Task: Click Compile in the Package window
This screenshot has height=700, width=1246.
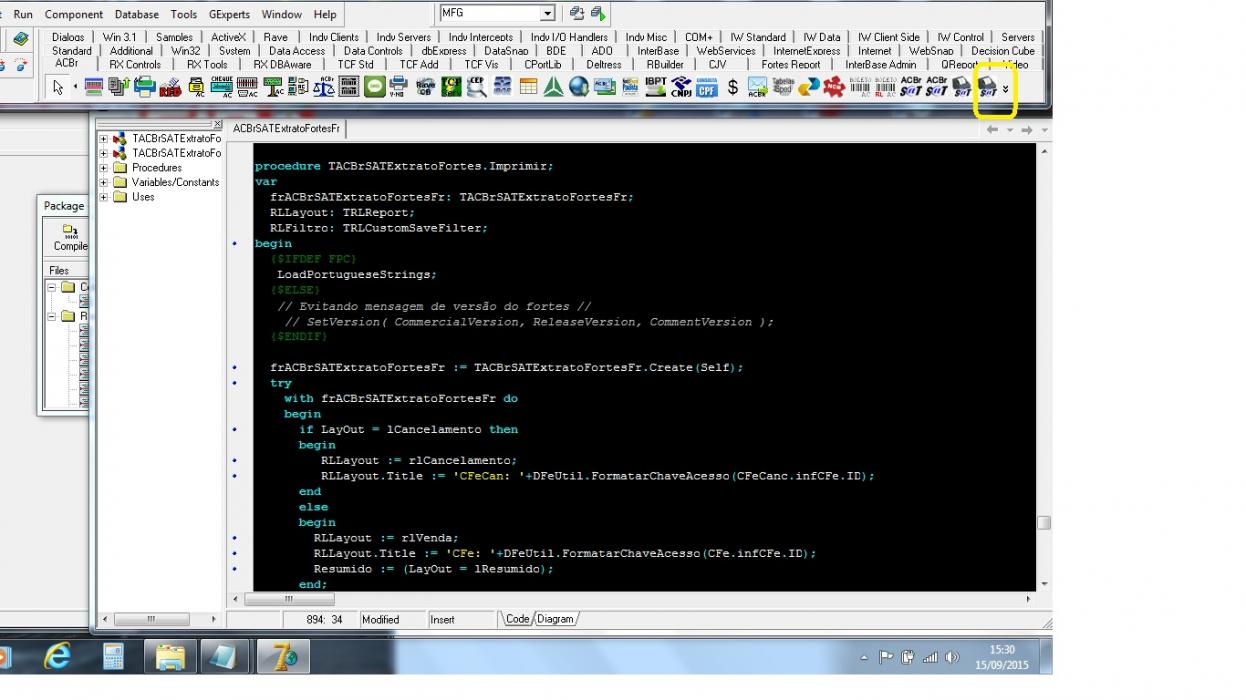Action: (70, 238)
